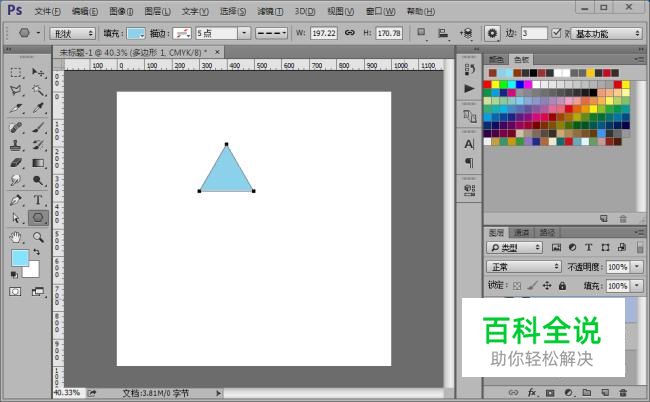
Task: Open path operations in options bar
Action: [422, 33]
